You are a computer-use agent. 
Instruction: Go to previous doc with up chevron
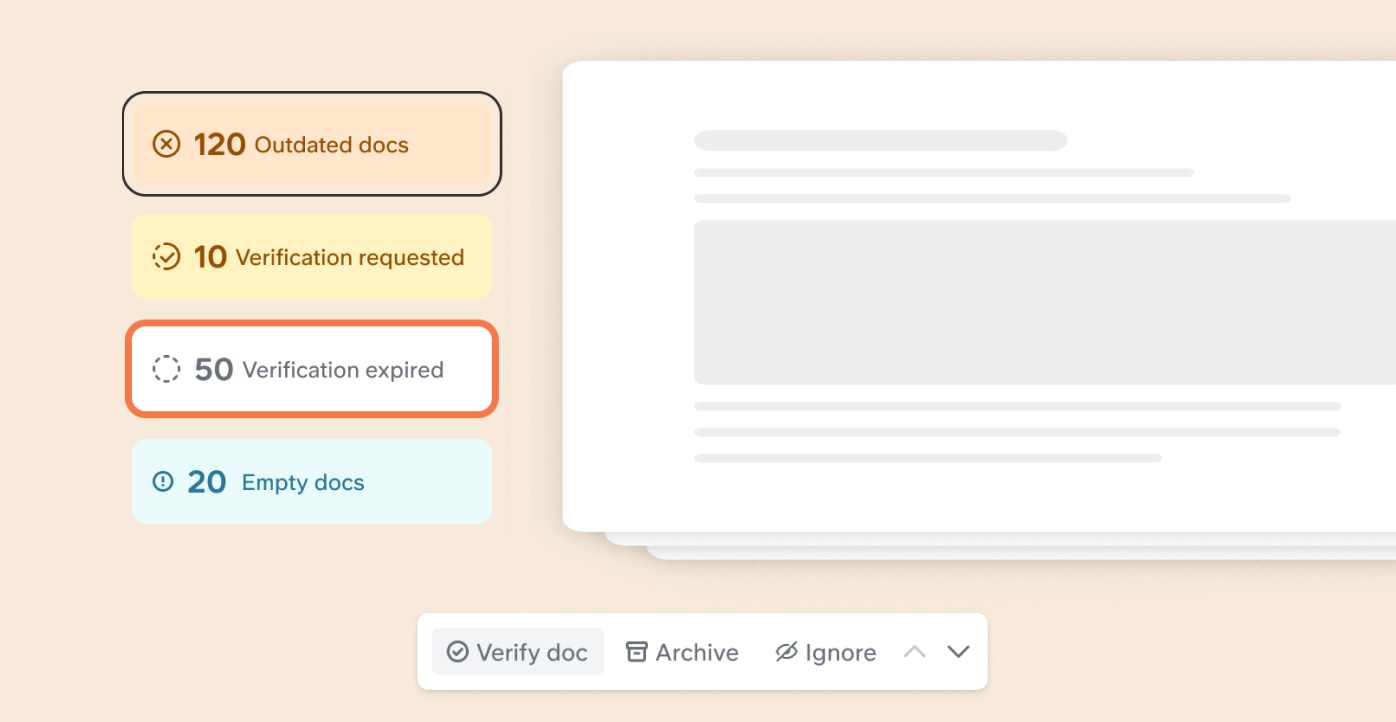(915, 652)
